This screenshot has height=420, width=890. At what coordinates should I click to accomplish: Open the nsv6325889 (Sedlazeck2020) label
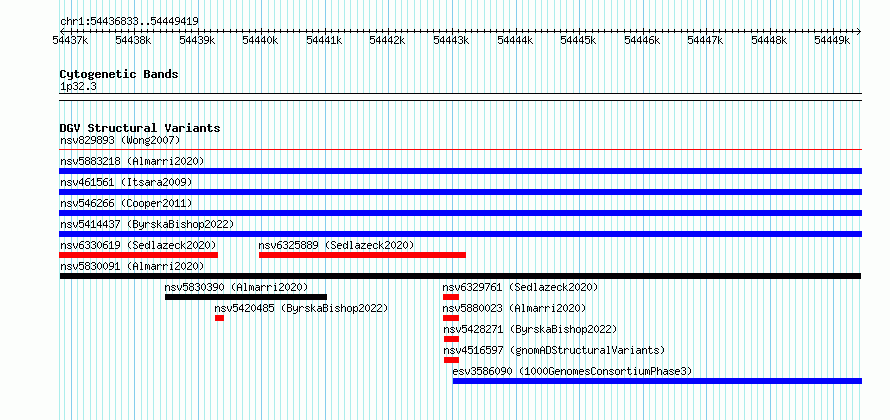pyautogui.click(x=336, y=245)
